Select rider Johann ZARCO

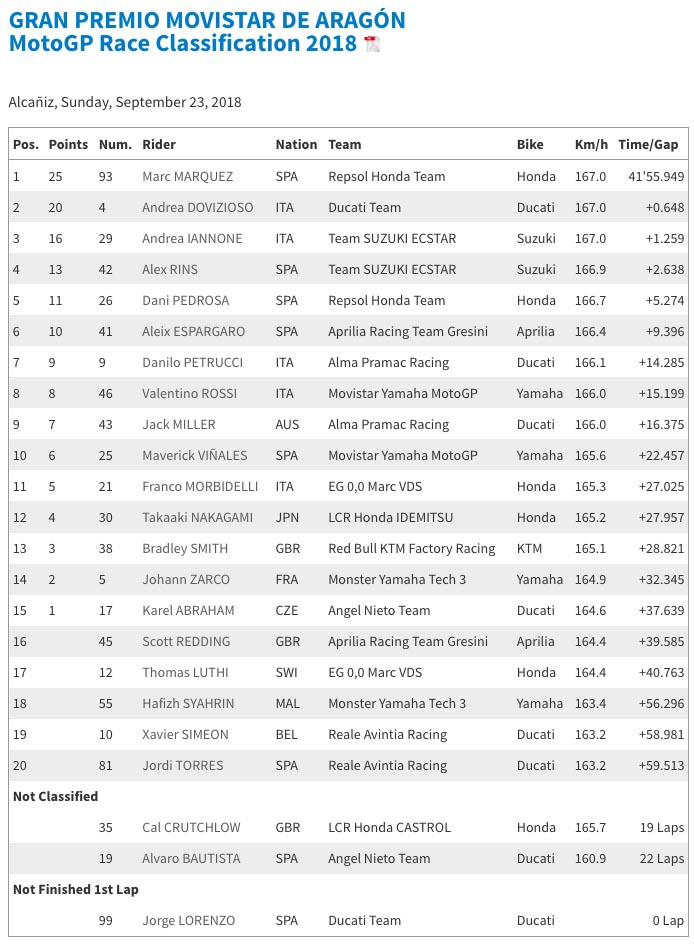click(186, 579)
